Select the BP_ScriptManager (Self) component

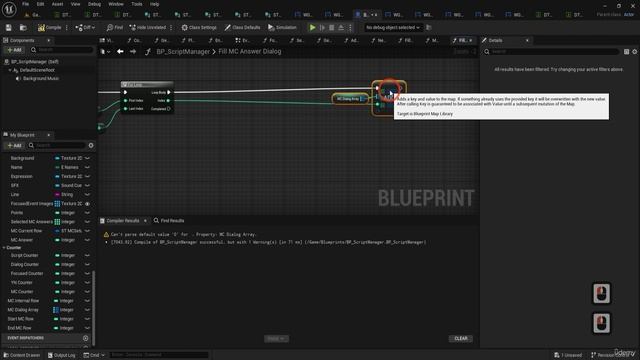pos(34,62)
